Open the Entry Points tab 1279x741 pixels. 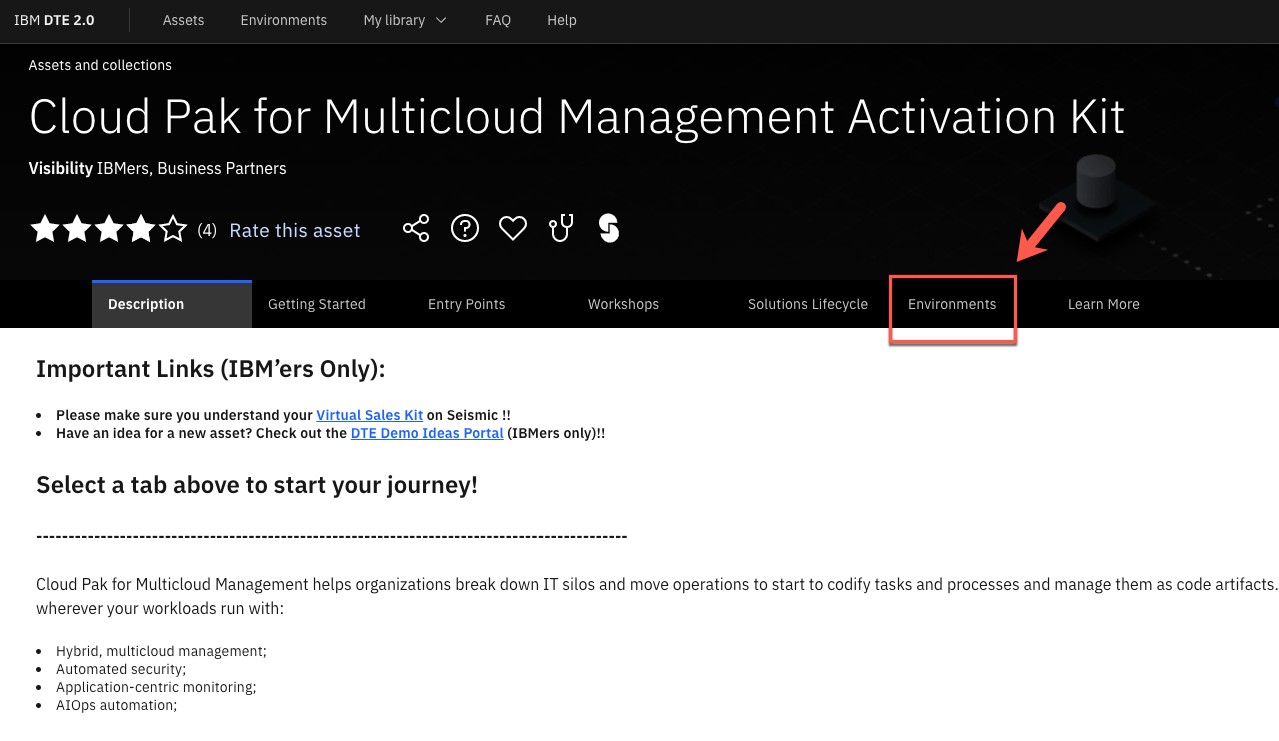point(466,304)
